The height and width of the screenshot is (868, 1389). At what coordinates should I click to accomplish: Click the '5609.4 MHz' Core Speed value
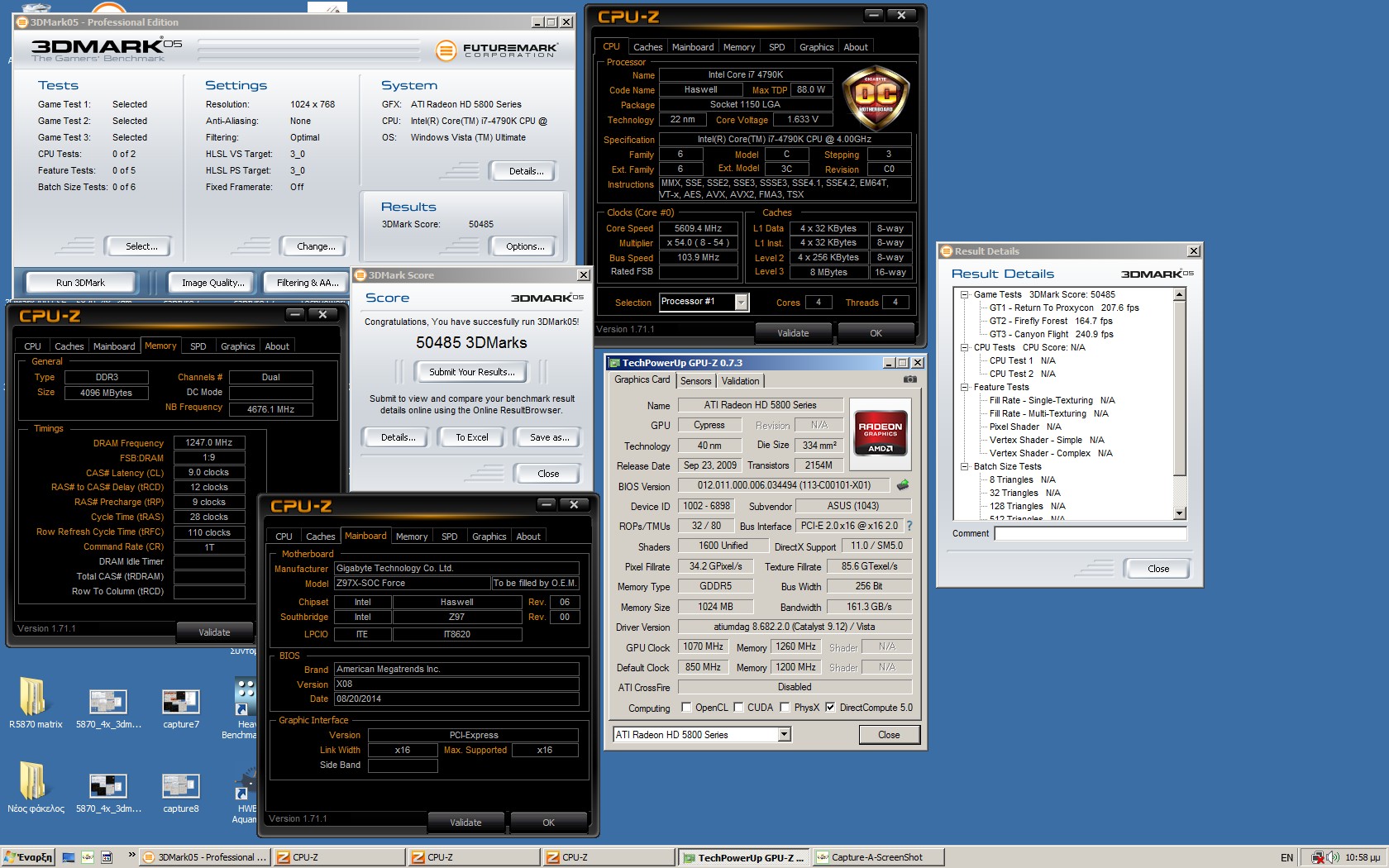tap(698, 228)
